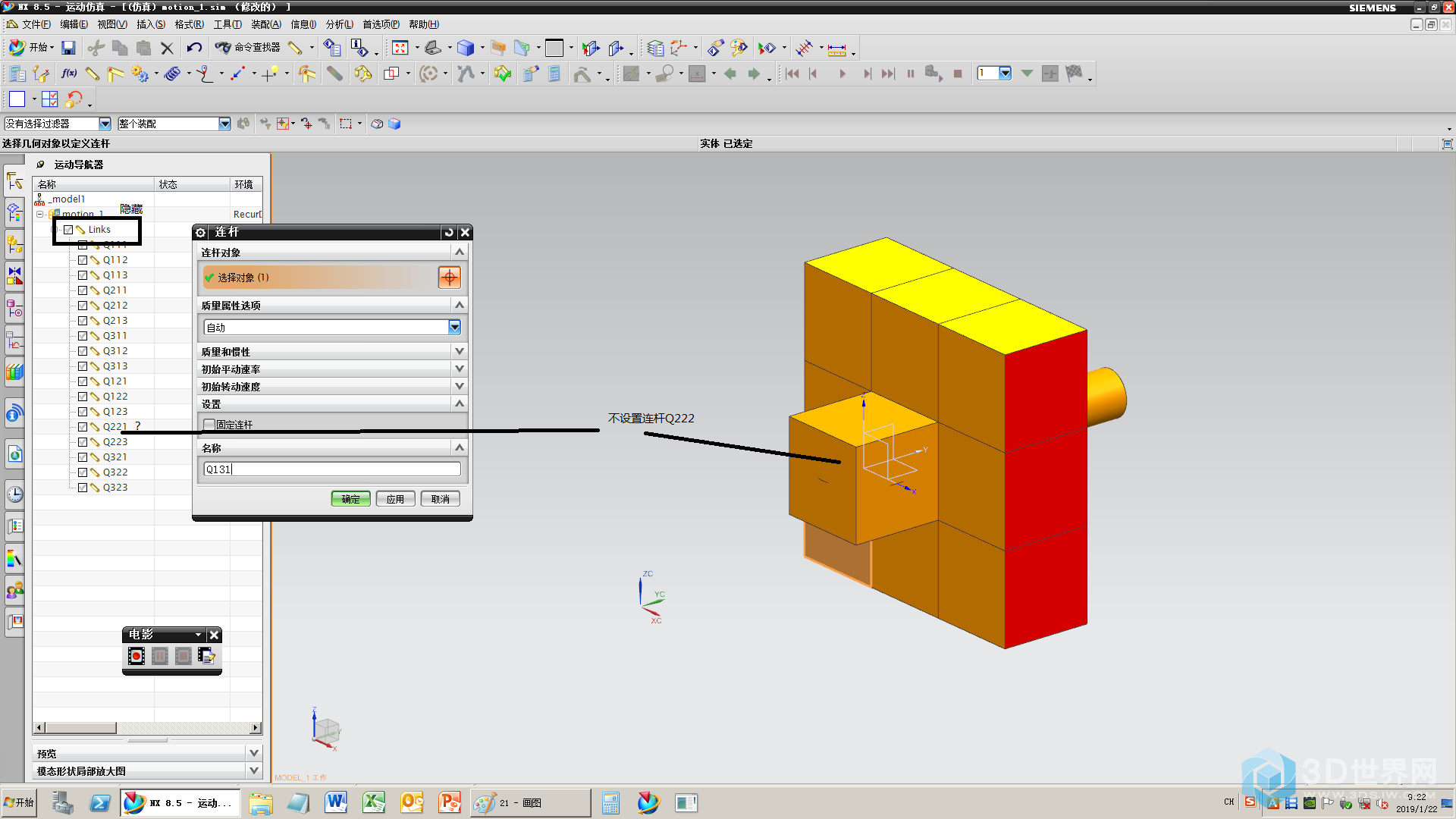Click the orange crosshair select object icon
The height and width of the screenshot is (819, 1456).
450,278
